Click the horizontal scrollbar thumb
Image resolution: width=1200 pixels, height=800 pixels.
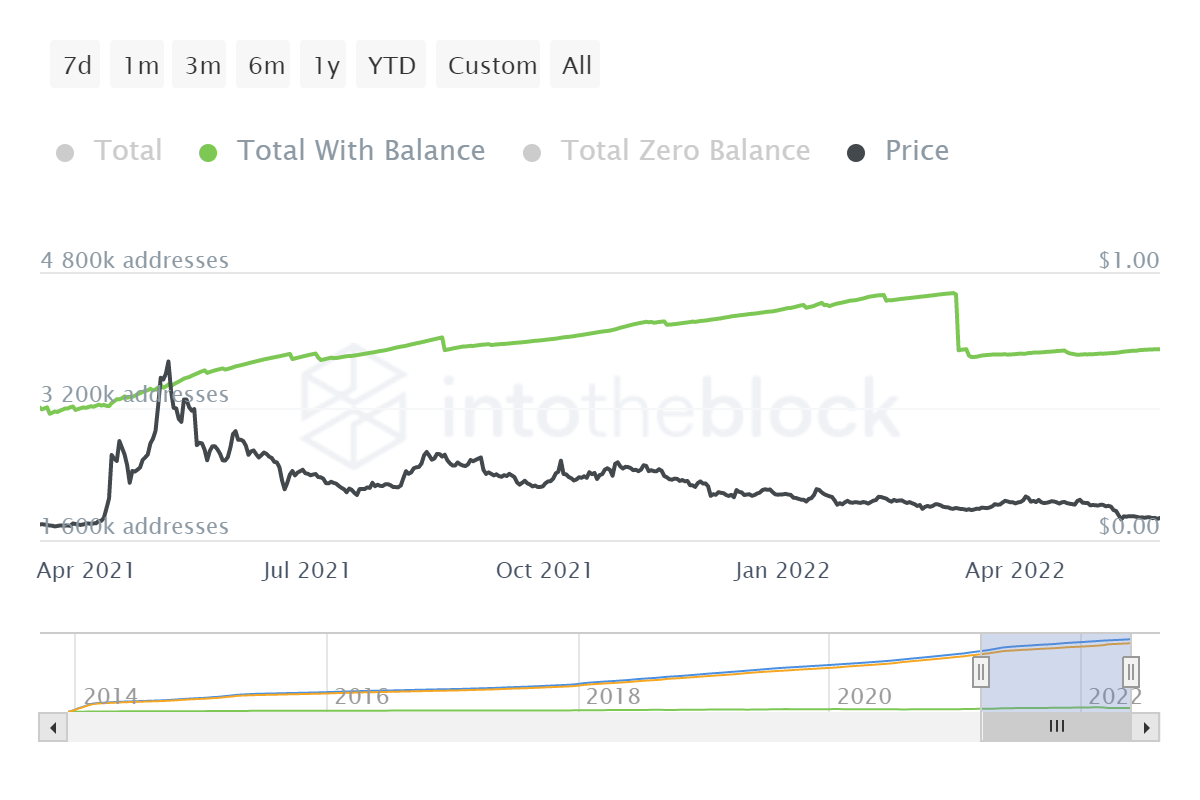(x=1056, y=727)
